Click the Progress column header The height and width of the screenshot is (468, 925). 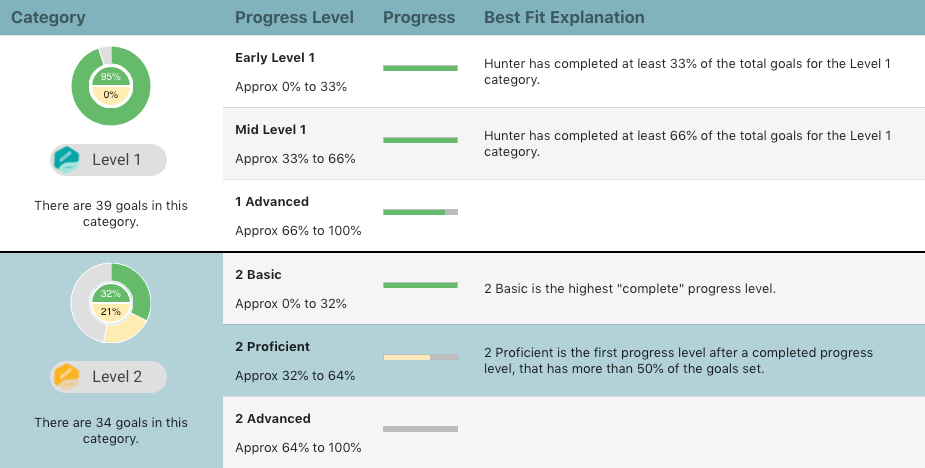pyautogui.click(x=419, y=18)
